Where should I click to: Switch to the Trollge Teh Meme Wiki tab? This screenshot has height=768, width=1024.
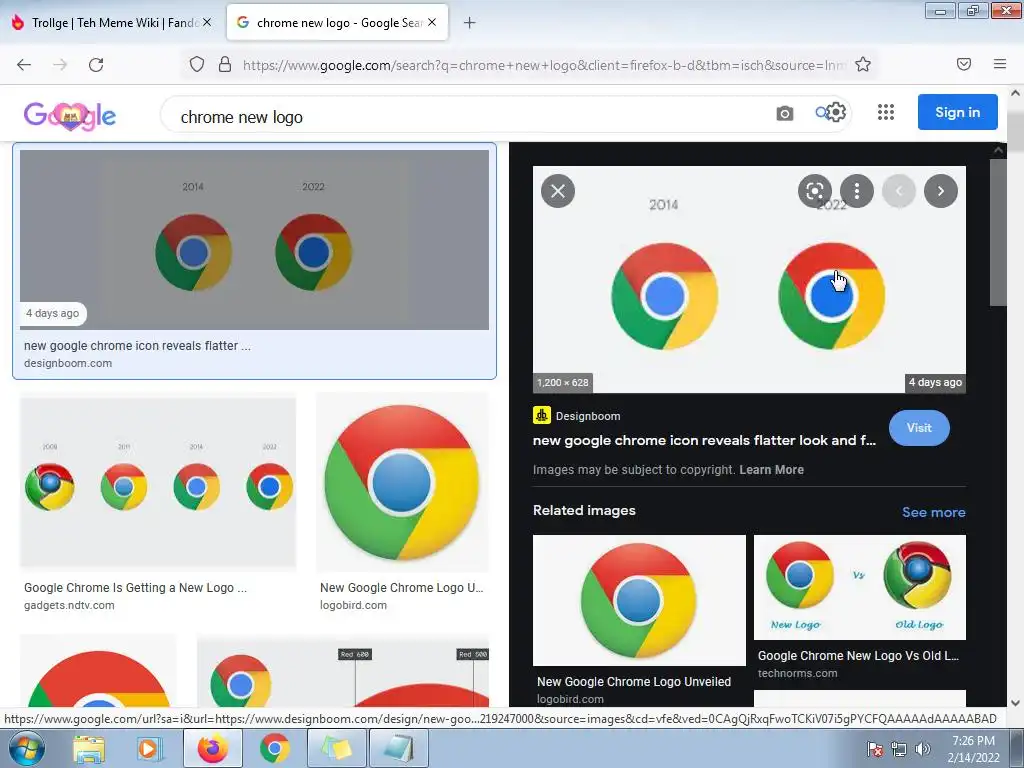pyautogui.click(x=111, y=23)
